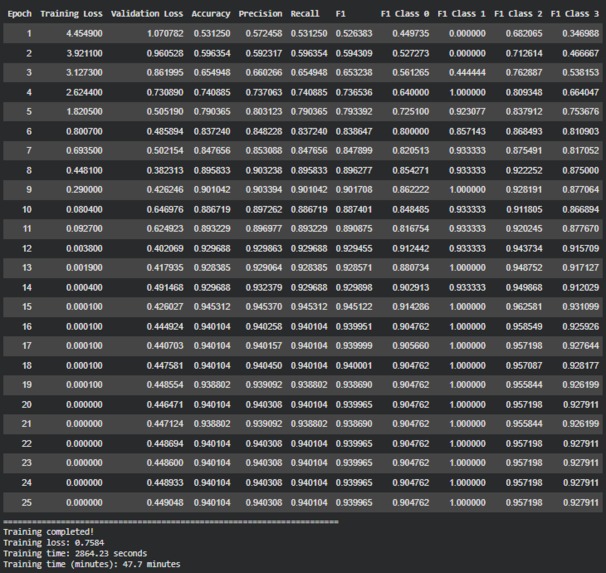Select precision value 0.940450
The image size is (606, 573).
coord(264,366)
